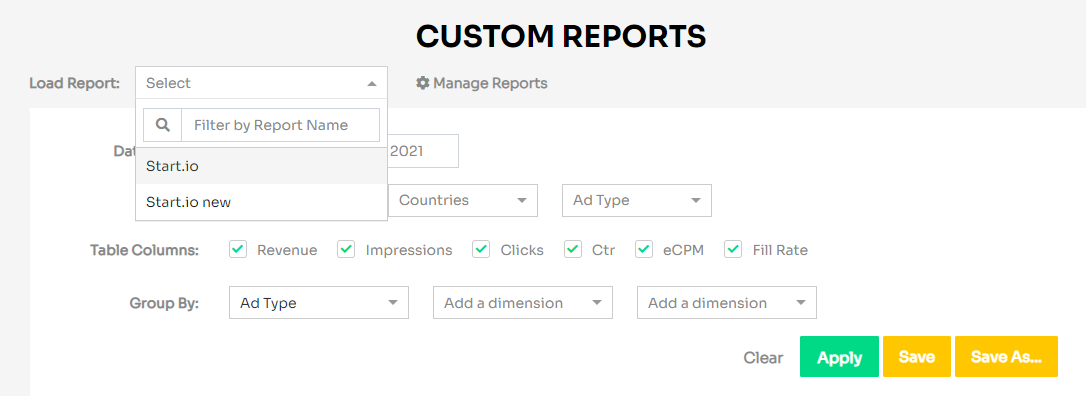Open the middle Add a dimension dropdown
This screenshot has height=396, width=1086.
coord(523,303)
